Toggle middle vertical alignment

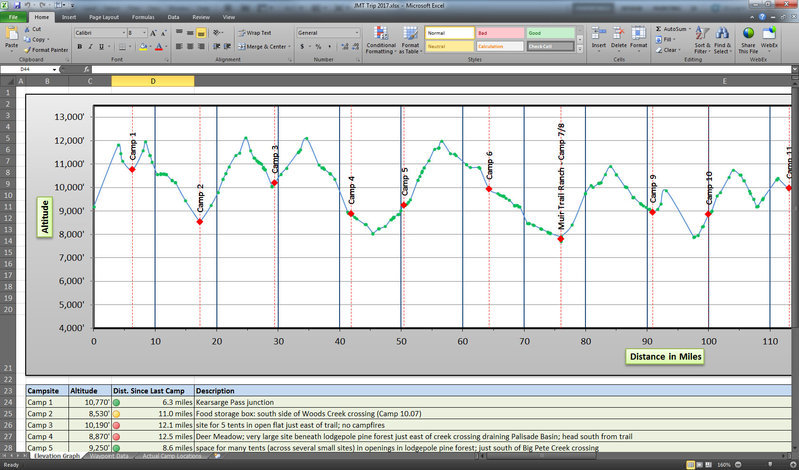coord(190,33)
